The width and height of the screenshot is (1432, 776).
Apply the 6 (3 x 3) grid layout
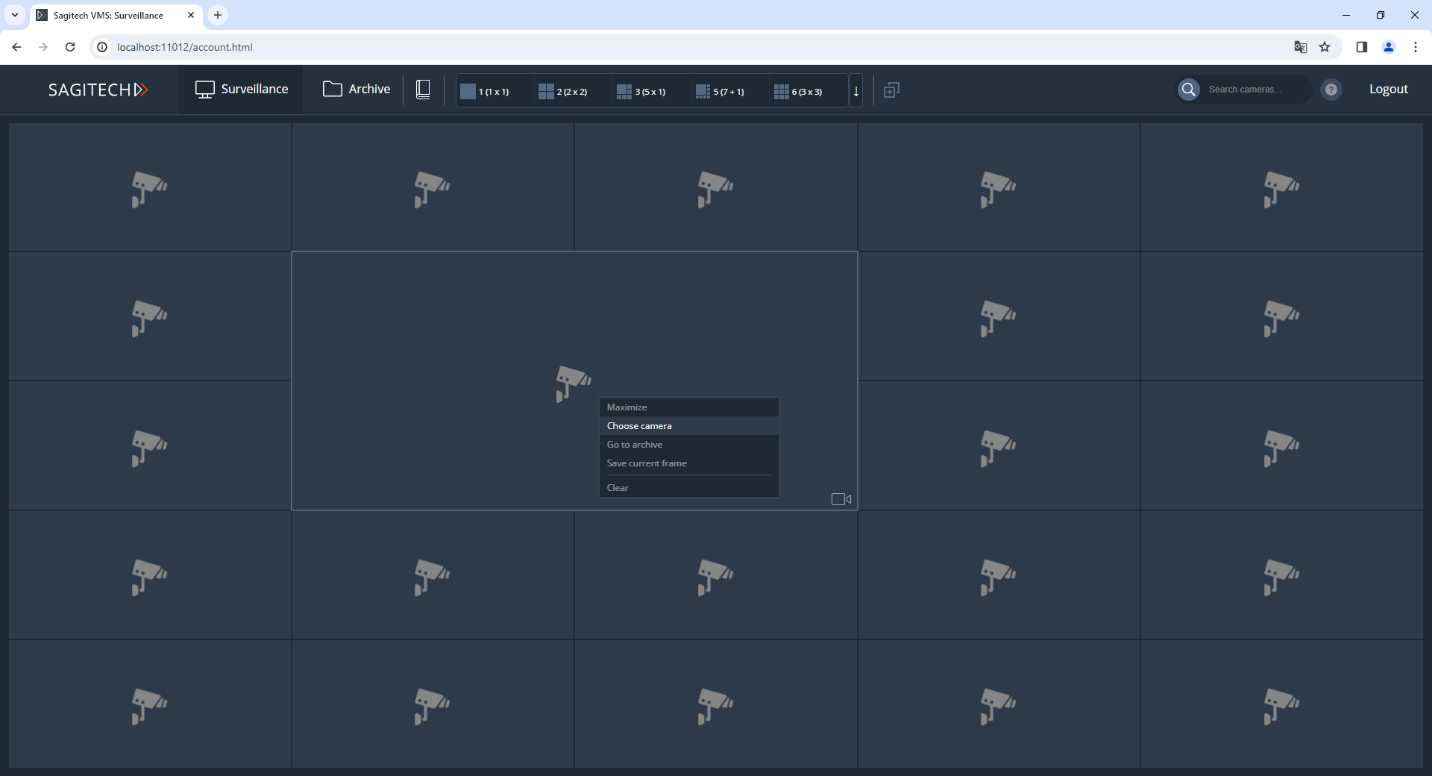798,91
